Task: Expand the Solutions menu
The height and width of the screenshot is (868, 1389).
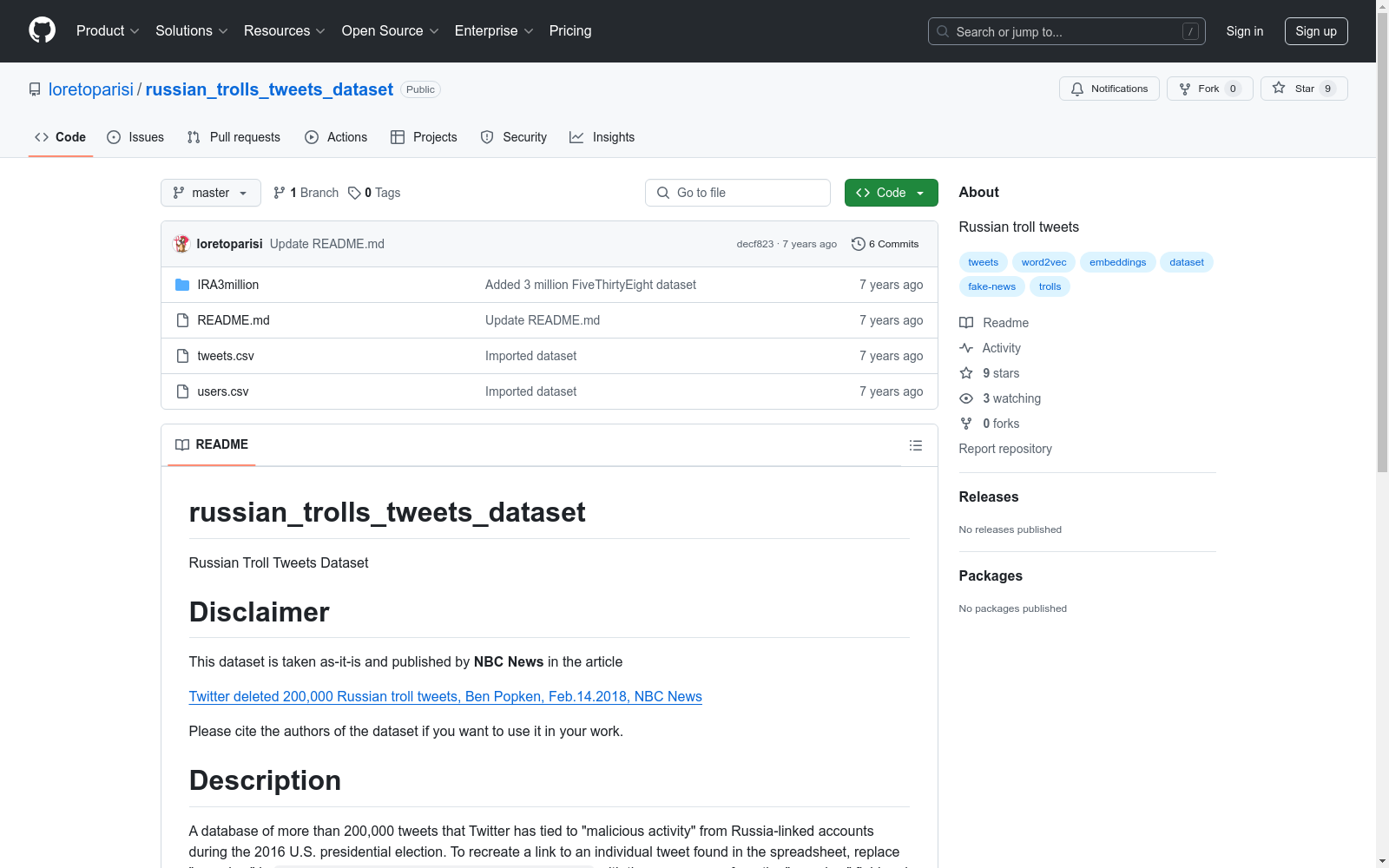Action: click(192, 31)
